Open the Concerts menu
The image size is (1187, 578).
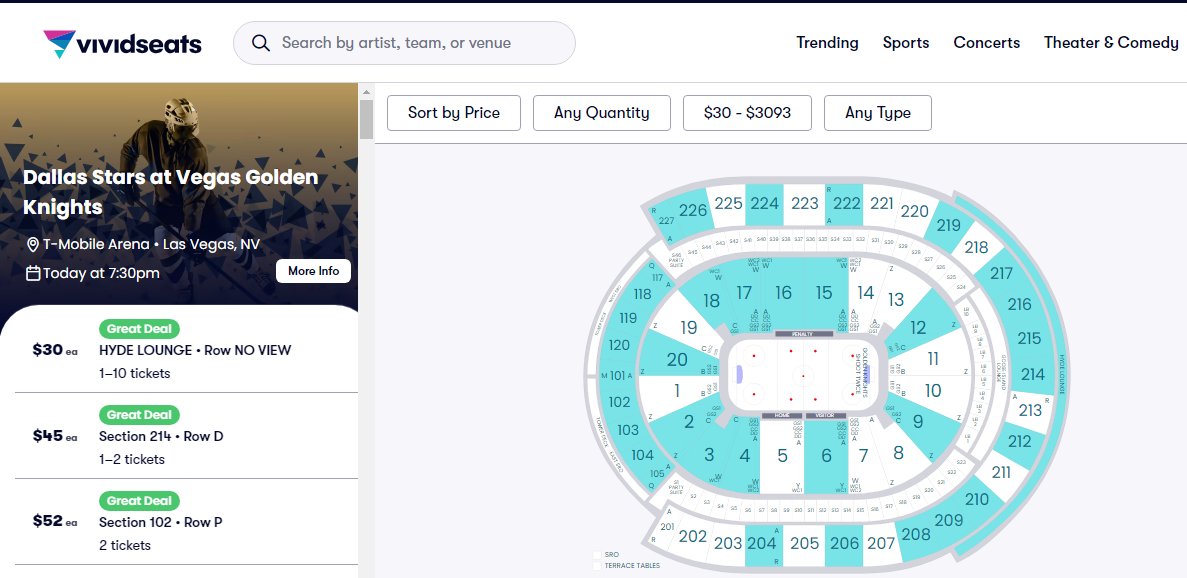point(987,43)
